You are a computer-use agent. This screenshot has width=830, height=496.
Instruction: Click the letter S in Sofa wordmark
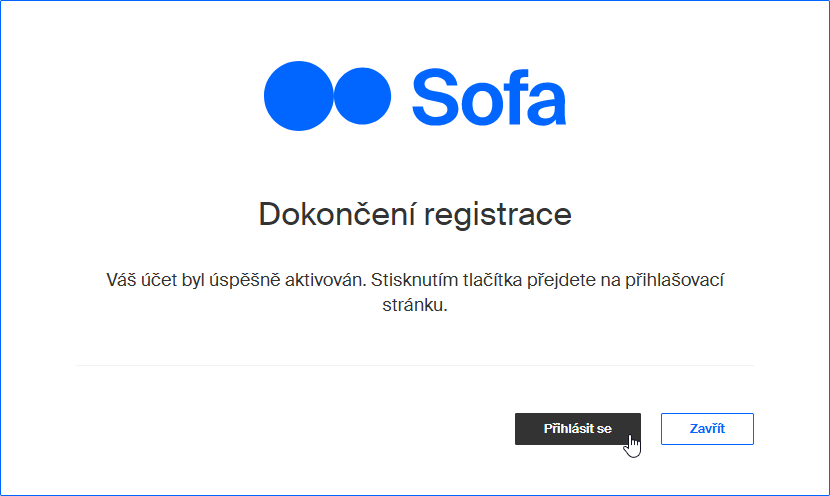tap(434, 97)
